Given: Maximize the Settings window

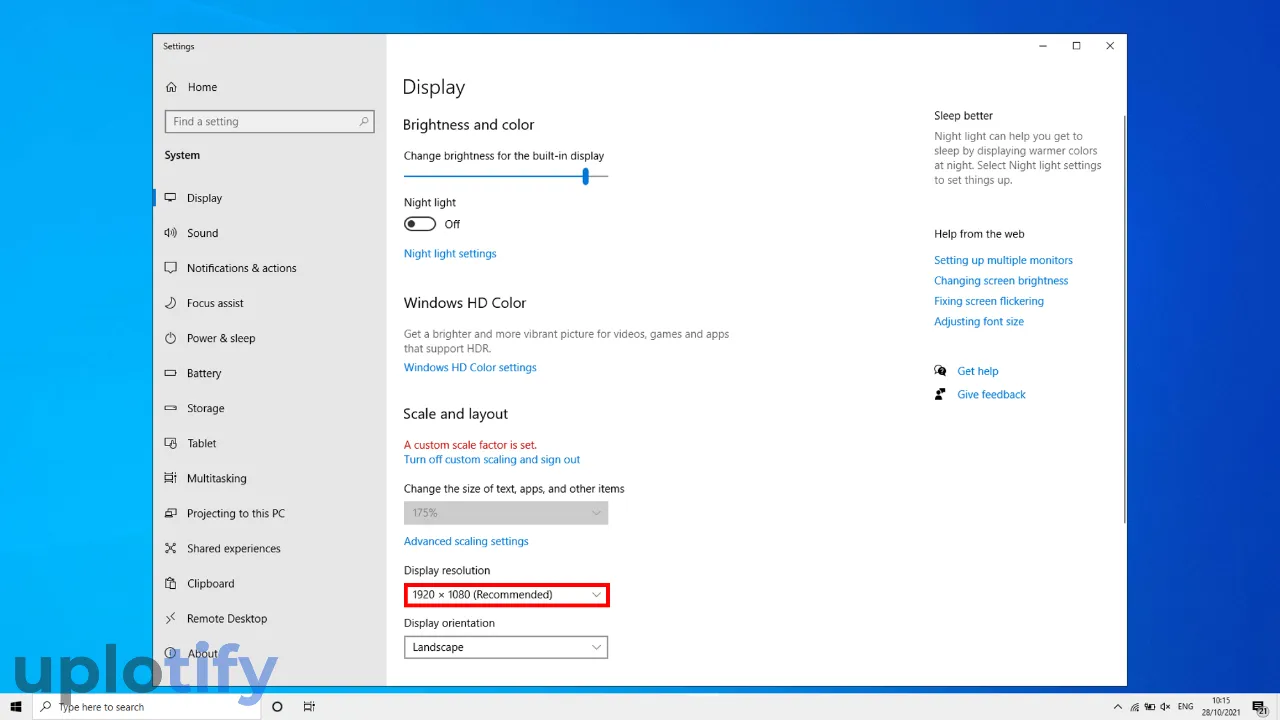Looking at the screenshot, I should pos(1076,46).
